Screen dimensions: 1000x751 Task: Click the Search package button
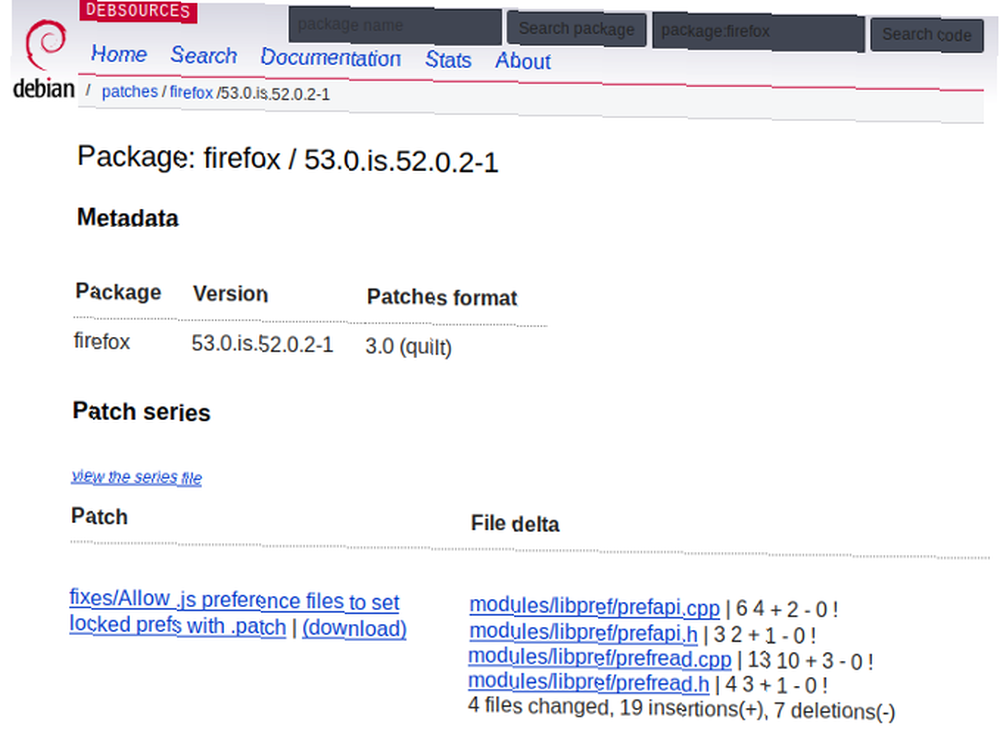(577, 29)
